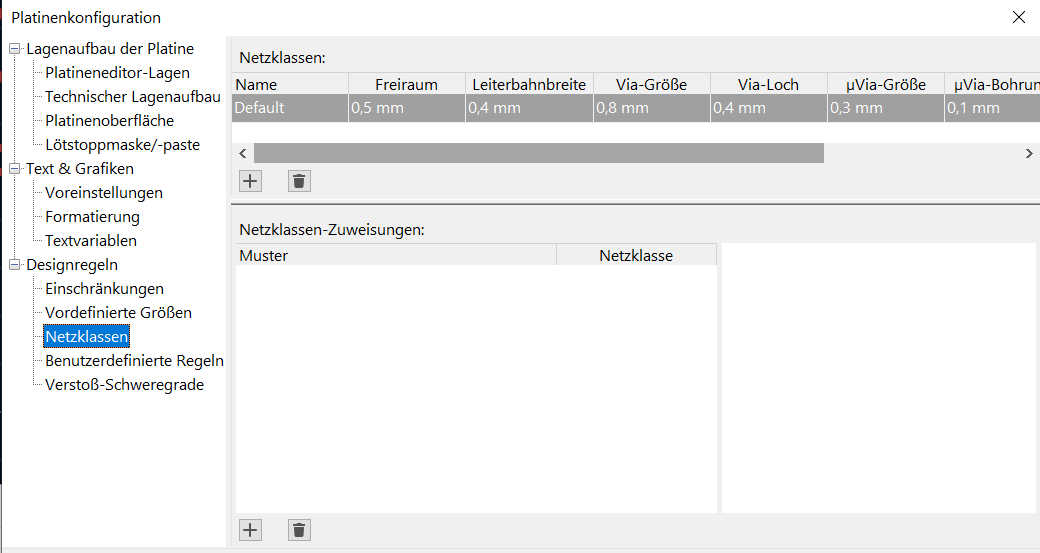Image resolution: width=1040 pixels, height=553 pixels.
Task: Select Lötstoppmaske/-paste in the tree
Action: pos(122,145)
